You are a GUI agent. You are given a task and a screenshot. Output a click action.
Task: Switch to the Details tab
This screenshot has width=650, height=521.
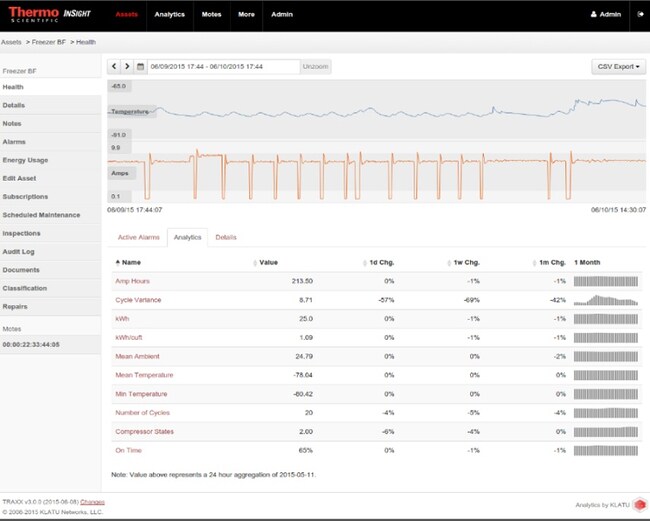coord(225,237)
